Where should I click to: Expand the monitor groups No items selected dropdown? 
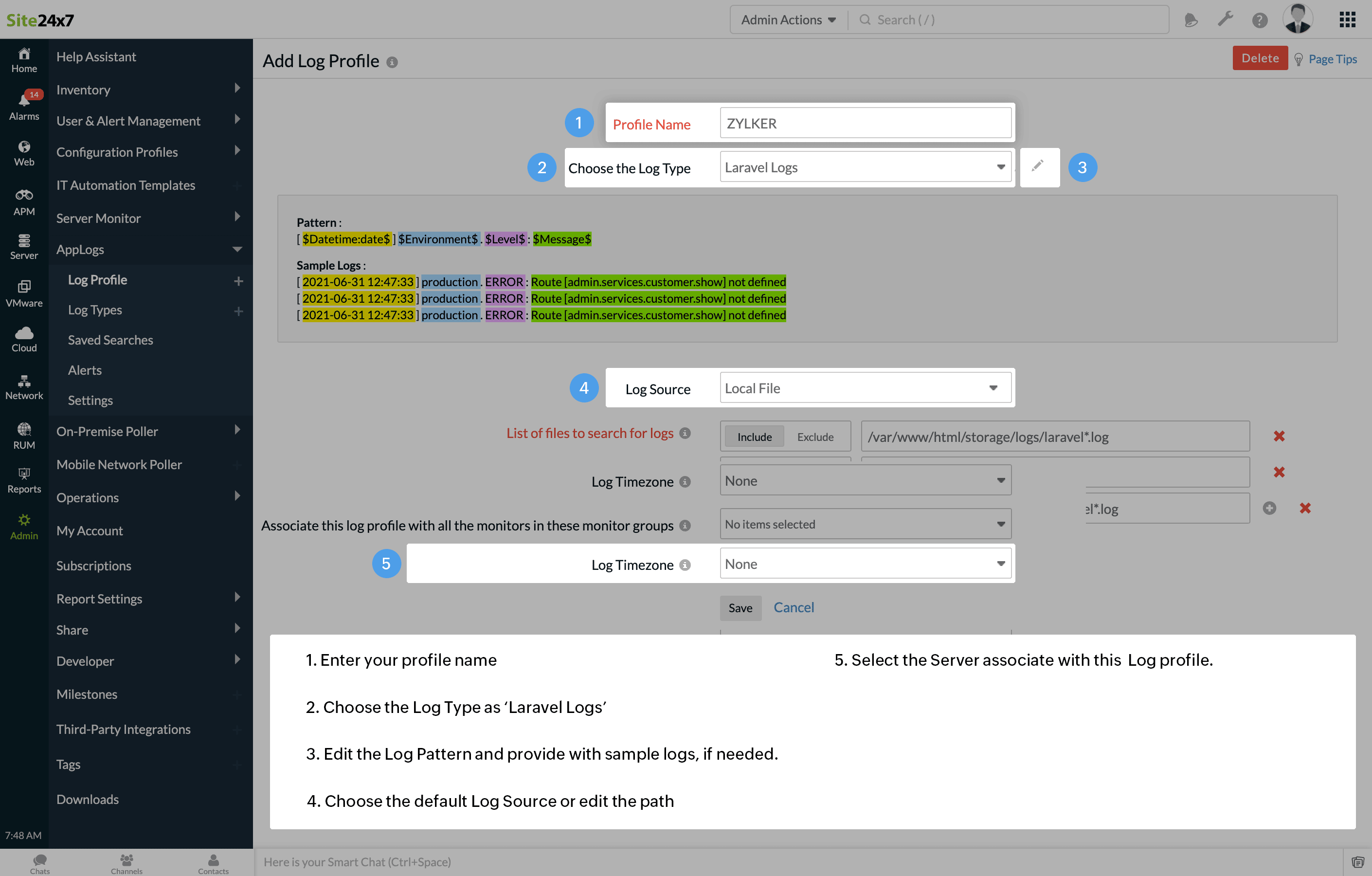click(865, 524)
